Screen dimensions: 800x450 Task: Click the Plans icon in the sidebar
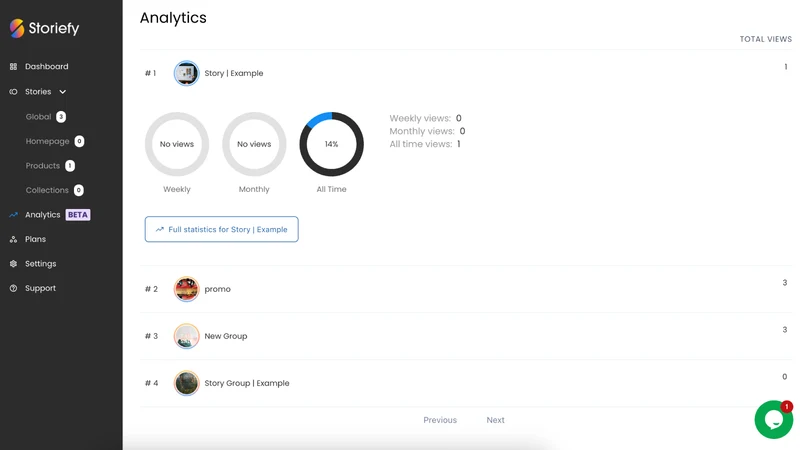pos(13,239)
